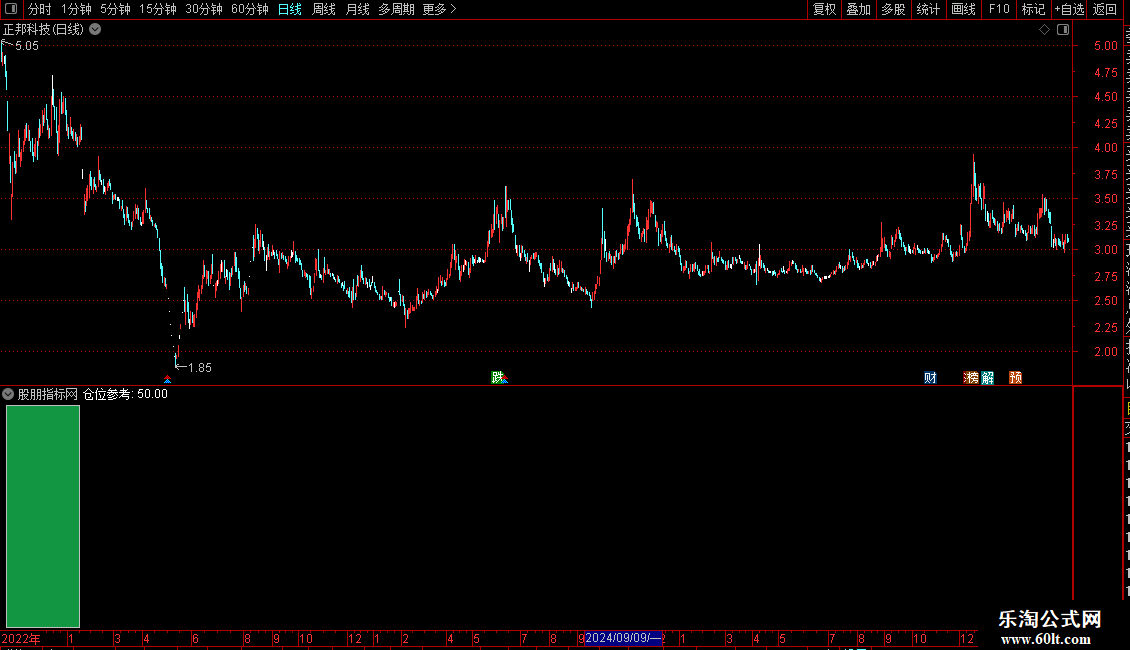Image resolution: width=1130 pixels, height=650 pixels.
Task: Click the 5.05 high price label
Action: [27, 45]
